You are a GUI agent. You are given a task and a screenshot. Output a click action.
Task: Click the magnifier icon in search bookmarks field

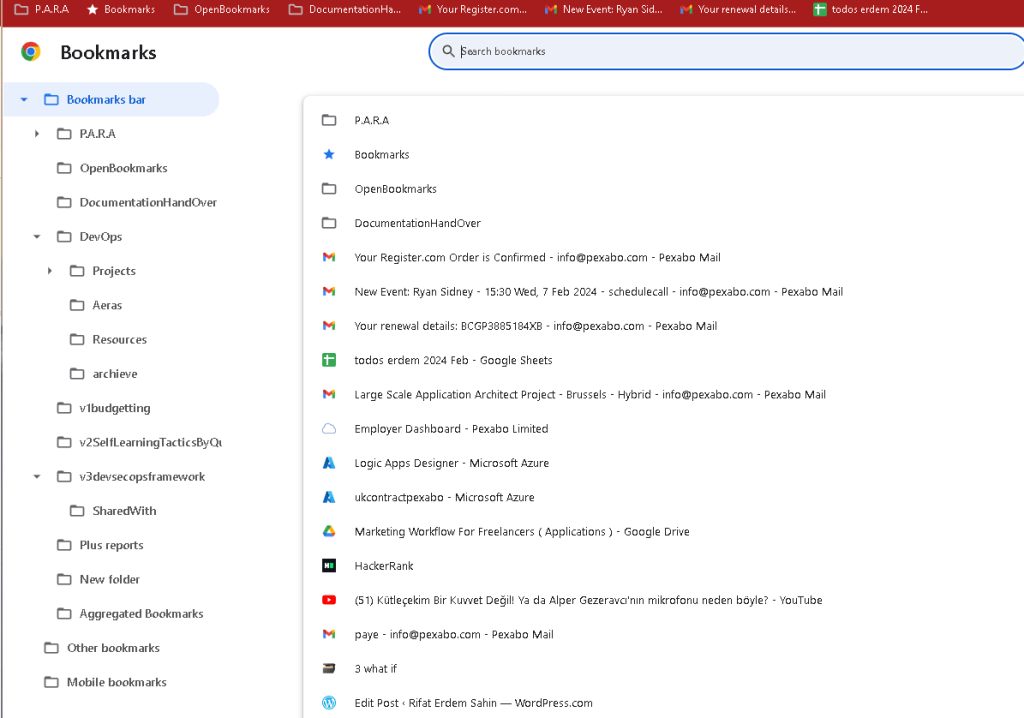tap(448, 51)
